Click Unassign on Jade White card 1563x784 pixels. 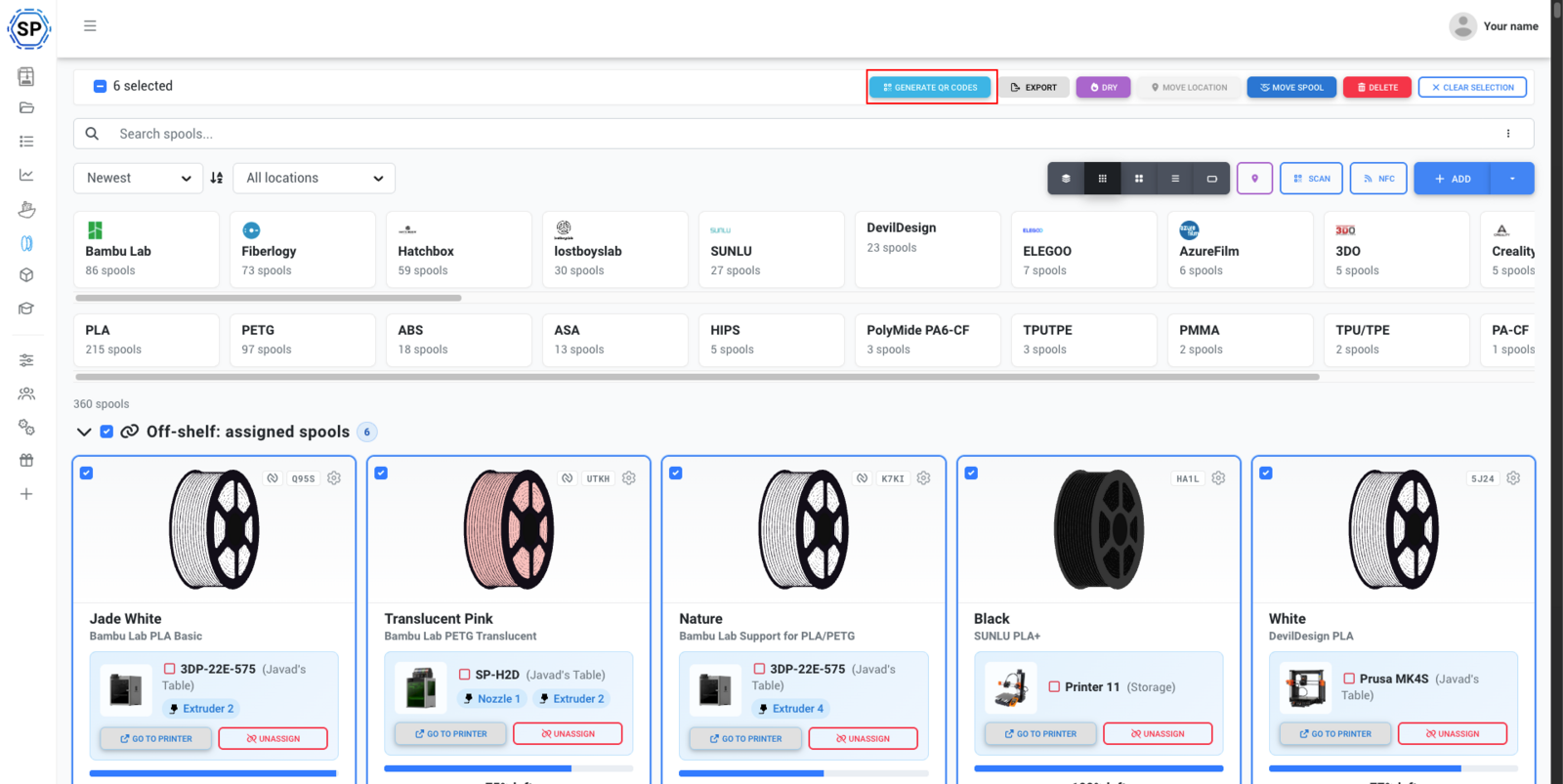[x=274, y=739]
